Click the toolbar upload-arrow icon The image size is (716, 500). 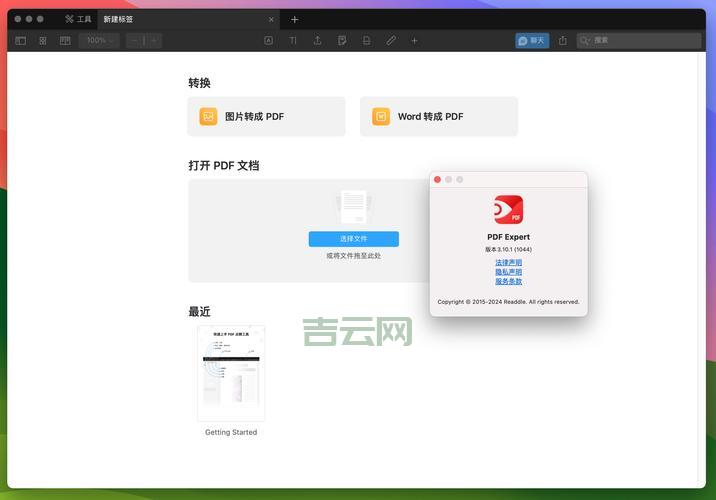(x=317, y=41)
